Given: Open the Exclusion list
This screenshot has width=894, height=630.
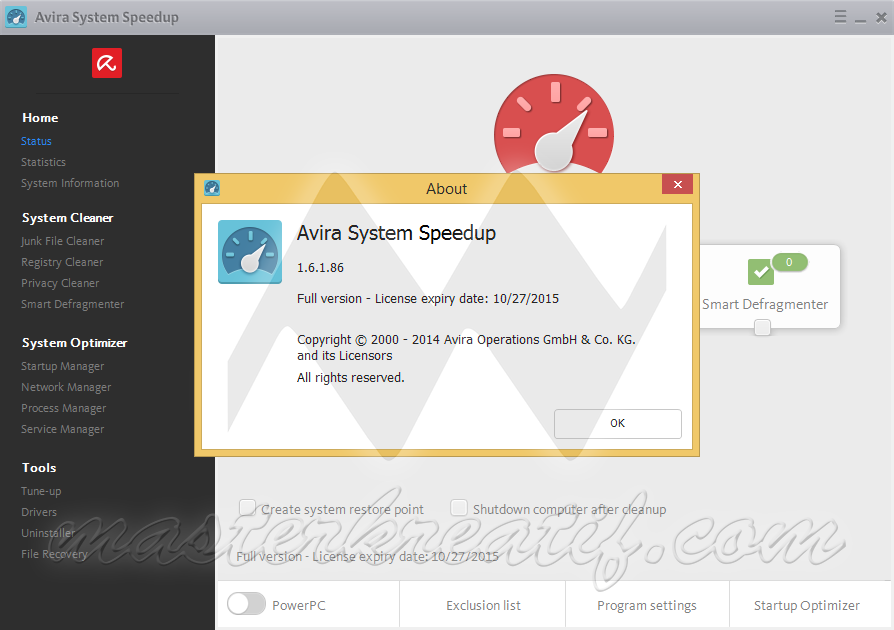Looking at the screenshot, I should (x=483, y=605).
